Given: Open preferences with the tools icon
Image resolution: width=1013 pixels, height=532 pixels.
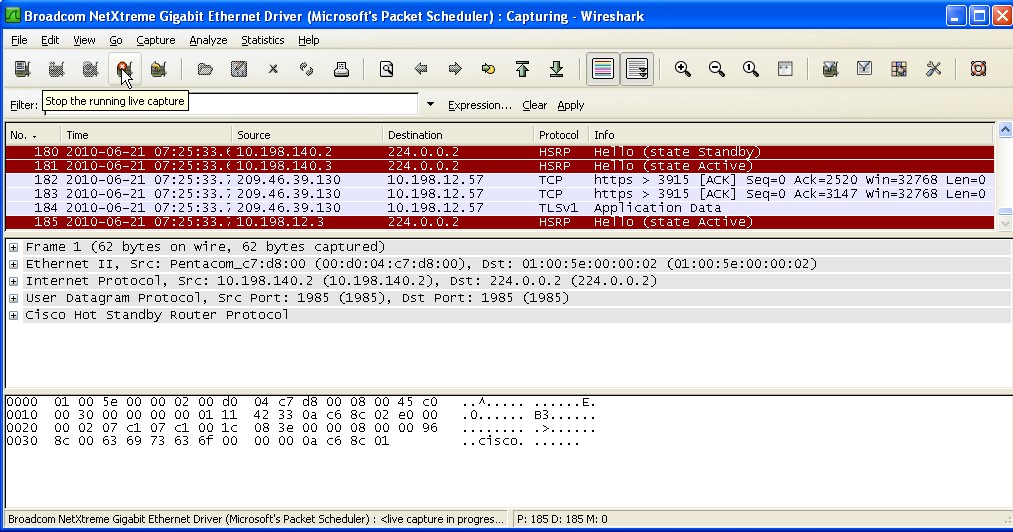Looking at the screenshot, I should tap(933, 69).
